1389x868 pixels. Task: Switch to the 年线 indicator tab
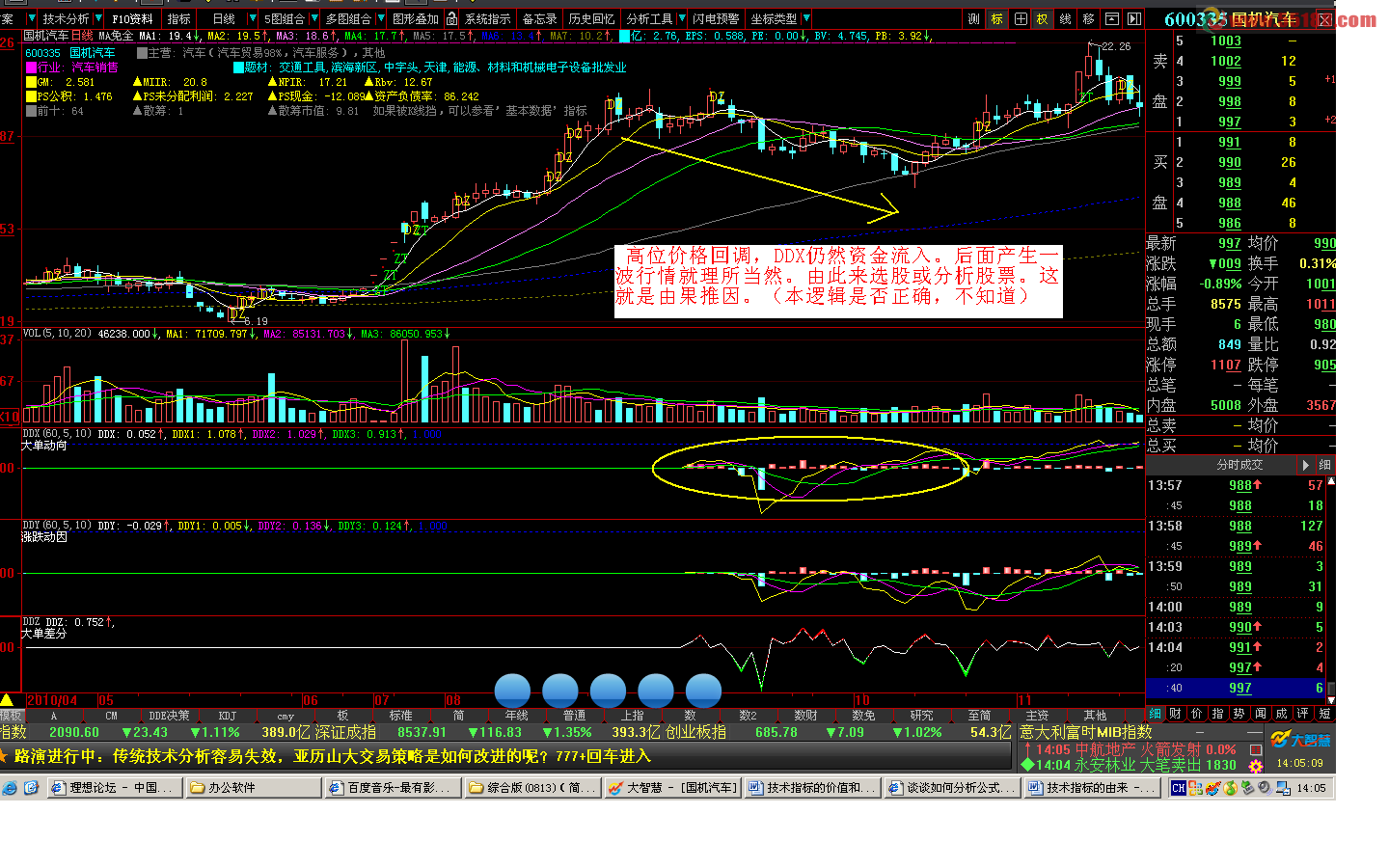point(517,716)
